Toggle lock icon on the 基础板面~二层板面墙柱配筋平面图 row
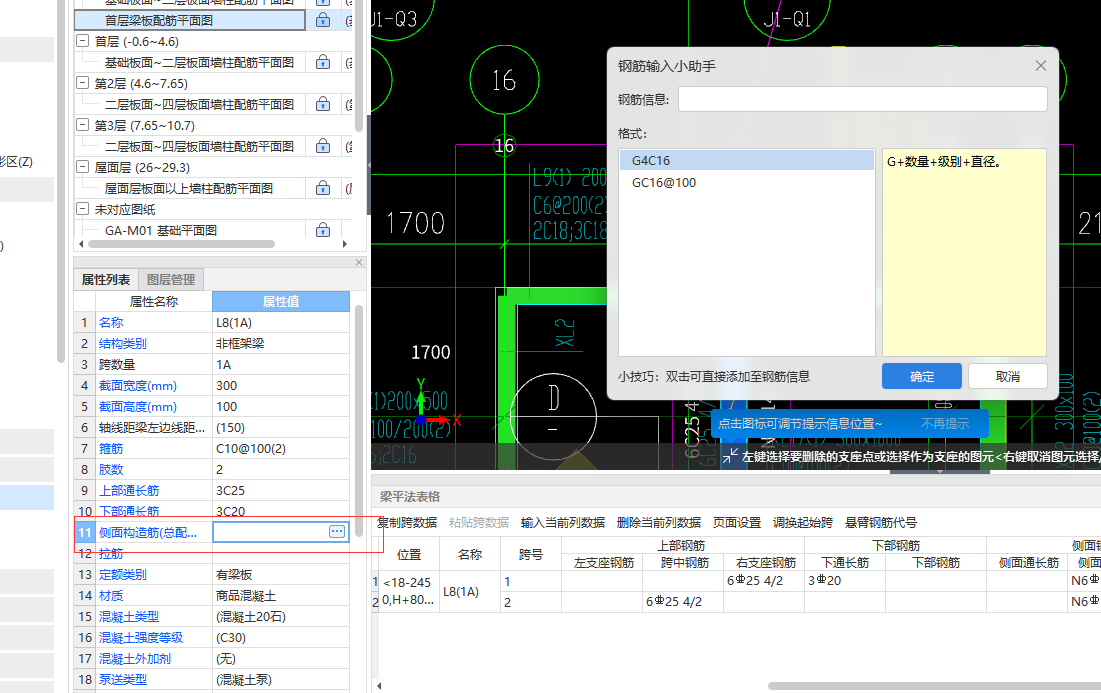The height and width of the screenshot is (693, 1101). [x=323, y=62]
